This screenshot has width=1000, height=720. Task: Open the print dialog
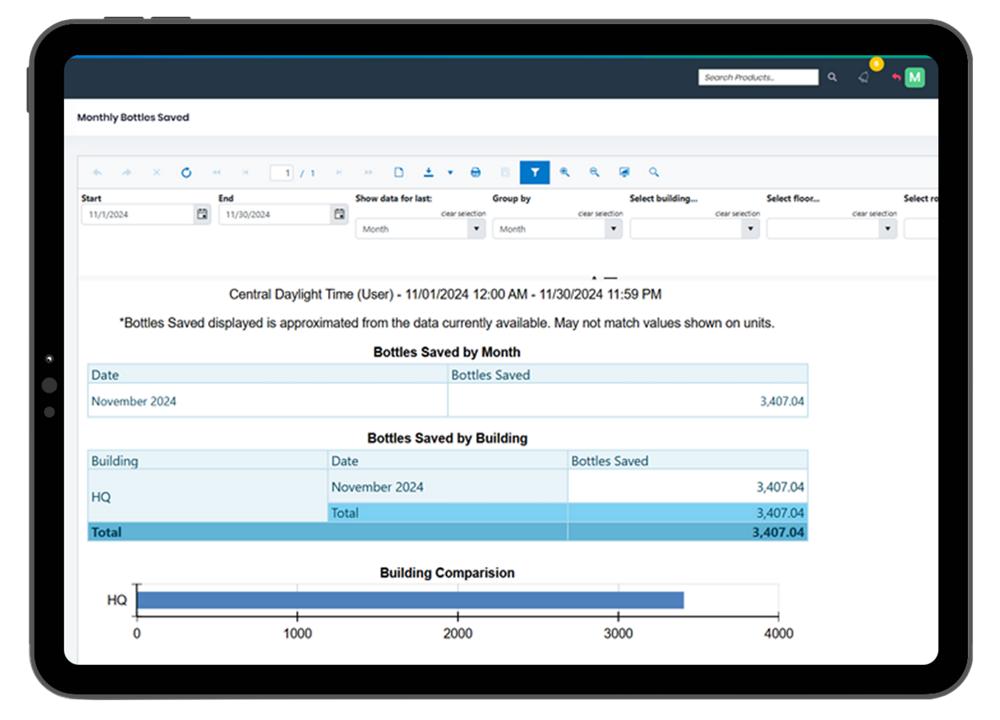pos(476,172)
